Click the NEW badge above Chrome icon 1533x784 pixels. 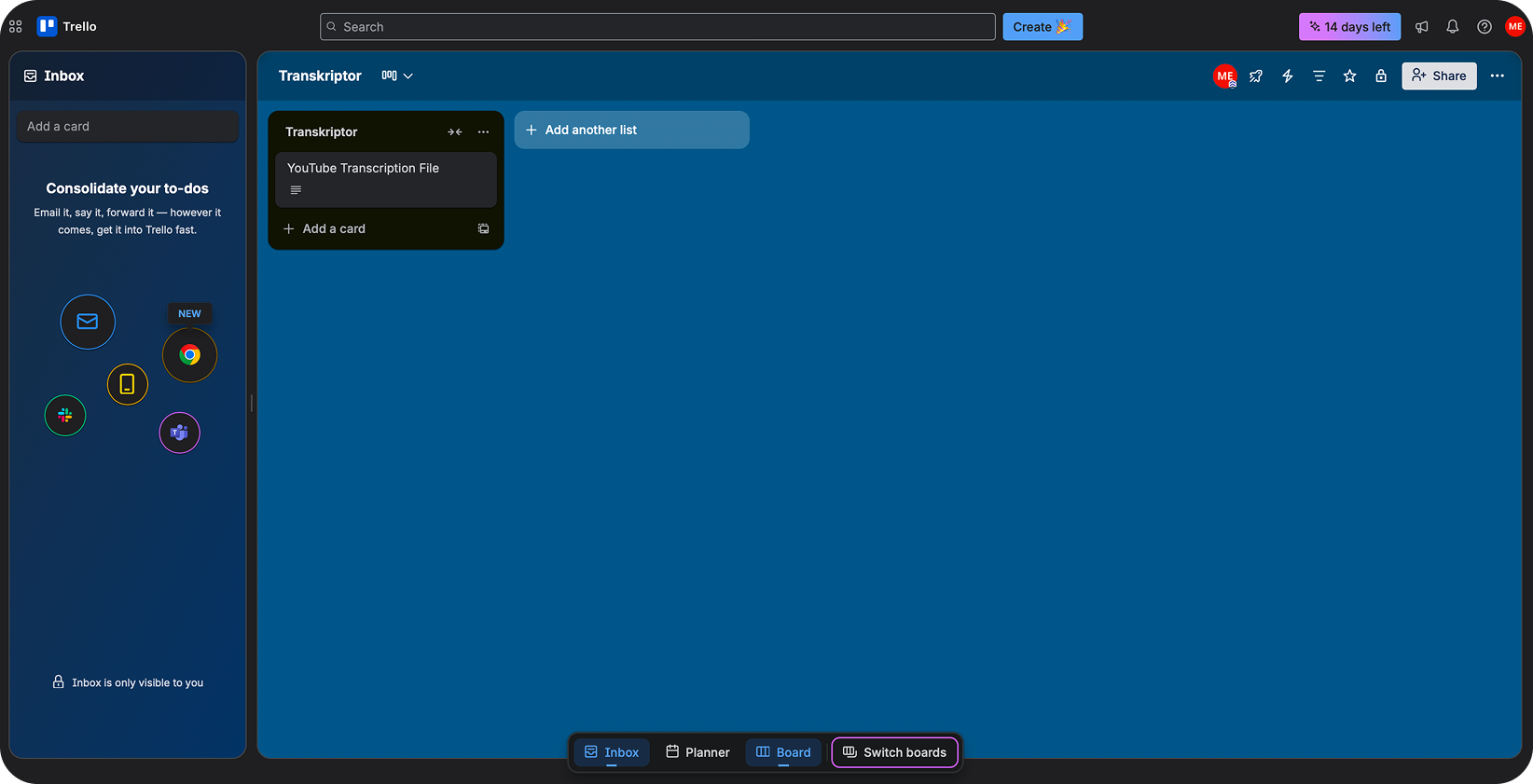(189, 314)
